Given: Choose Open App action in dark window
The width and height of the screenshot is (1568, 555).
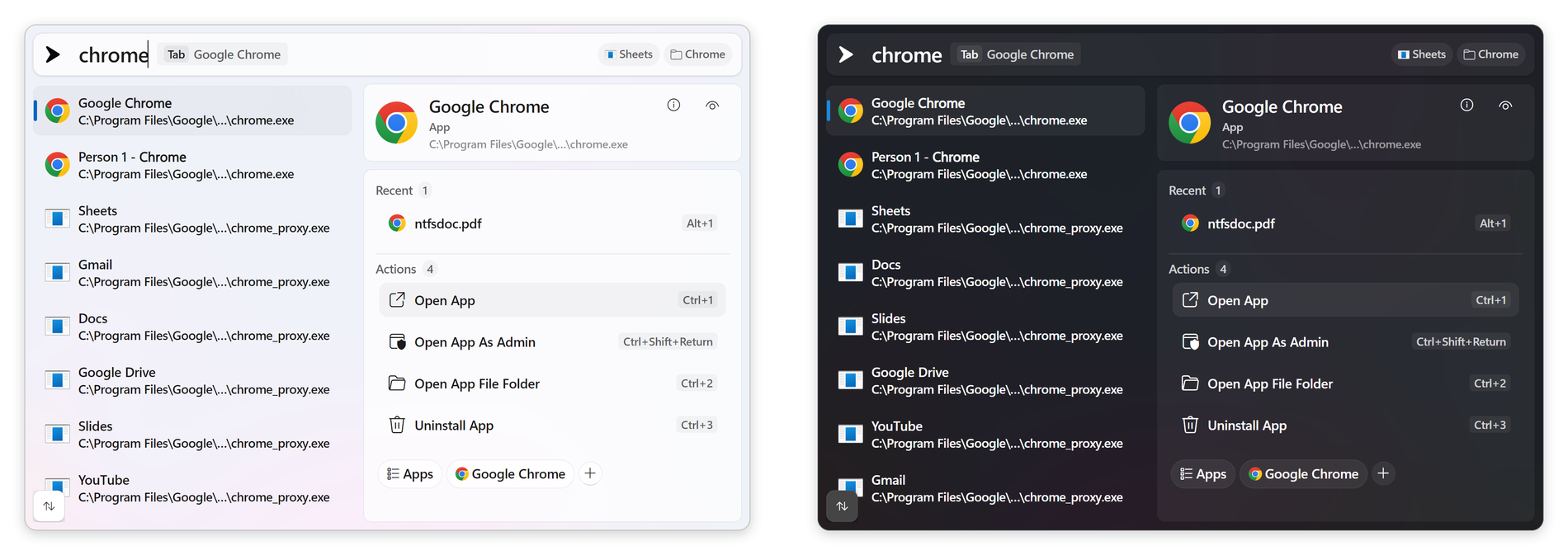Looking at the screenshot, I should click(1345, 300).
